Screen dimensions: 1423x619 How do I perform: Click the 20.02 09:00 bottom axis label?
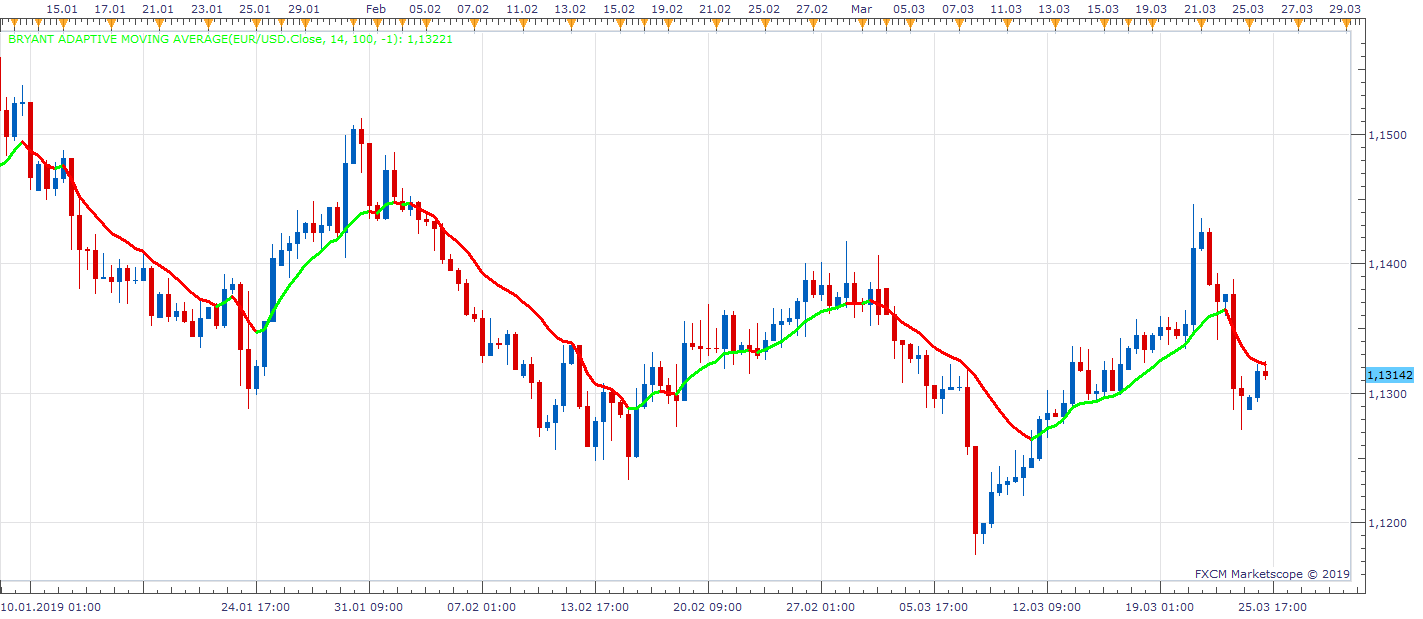708,607
